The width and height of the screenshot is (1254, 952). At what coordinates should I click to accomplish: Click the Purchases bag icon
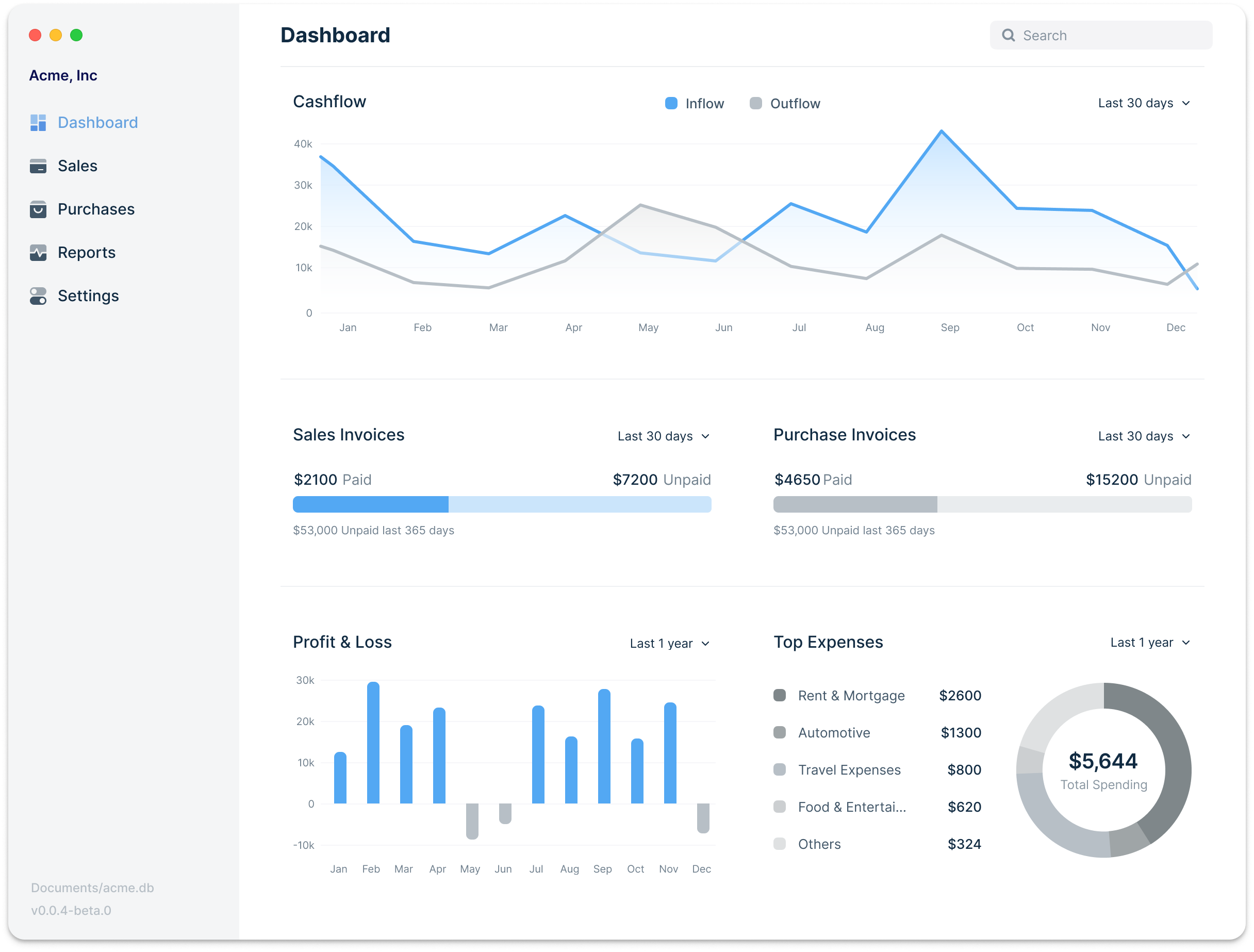38,209
